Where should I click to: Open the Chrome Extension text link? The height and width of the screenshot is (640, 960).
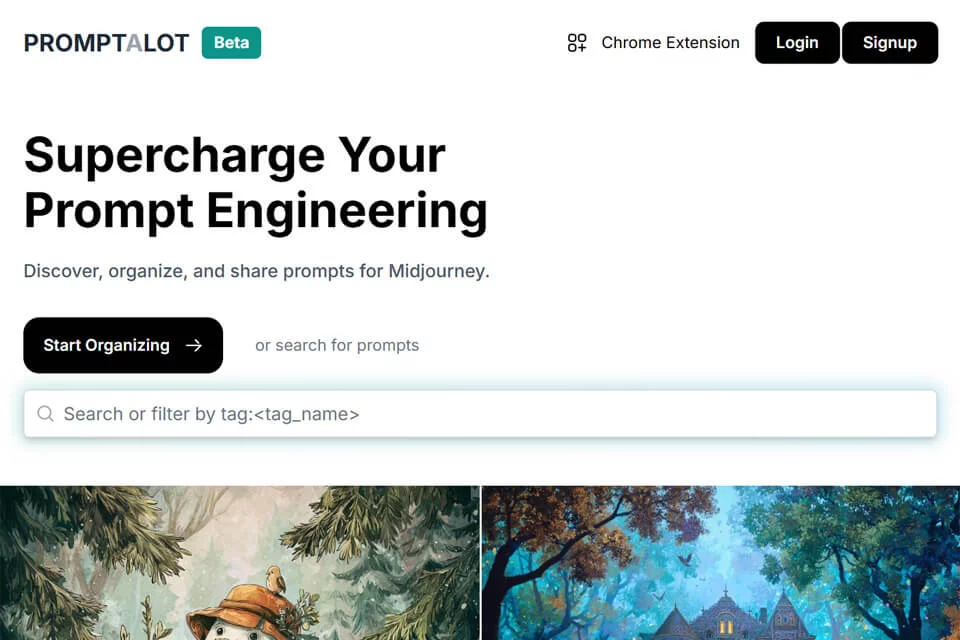click(x=670, y=43)
